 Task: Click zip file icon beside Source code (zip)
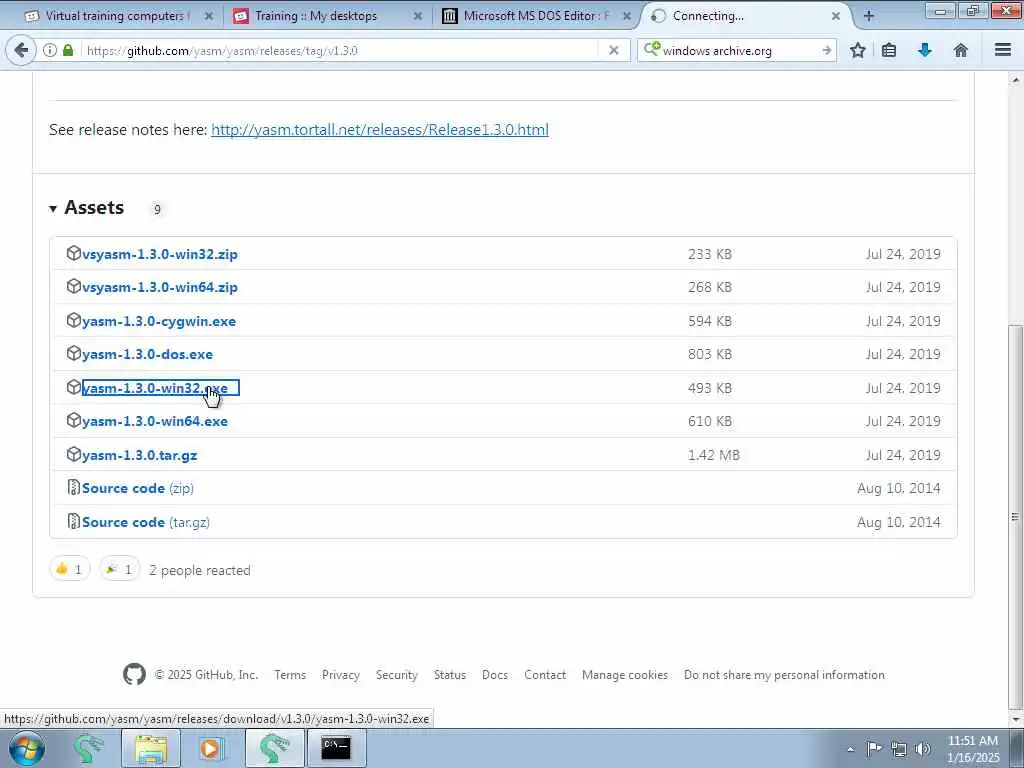click(x=74, y=487)
